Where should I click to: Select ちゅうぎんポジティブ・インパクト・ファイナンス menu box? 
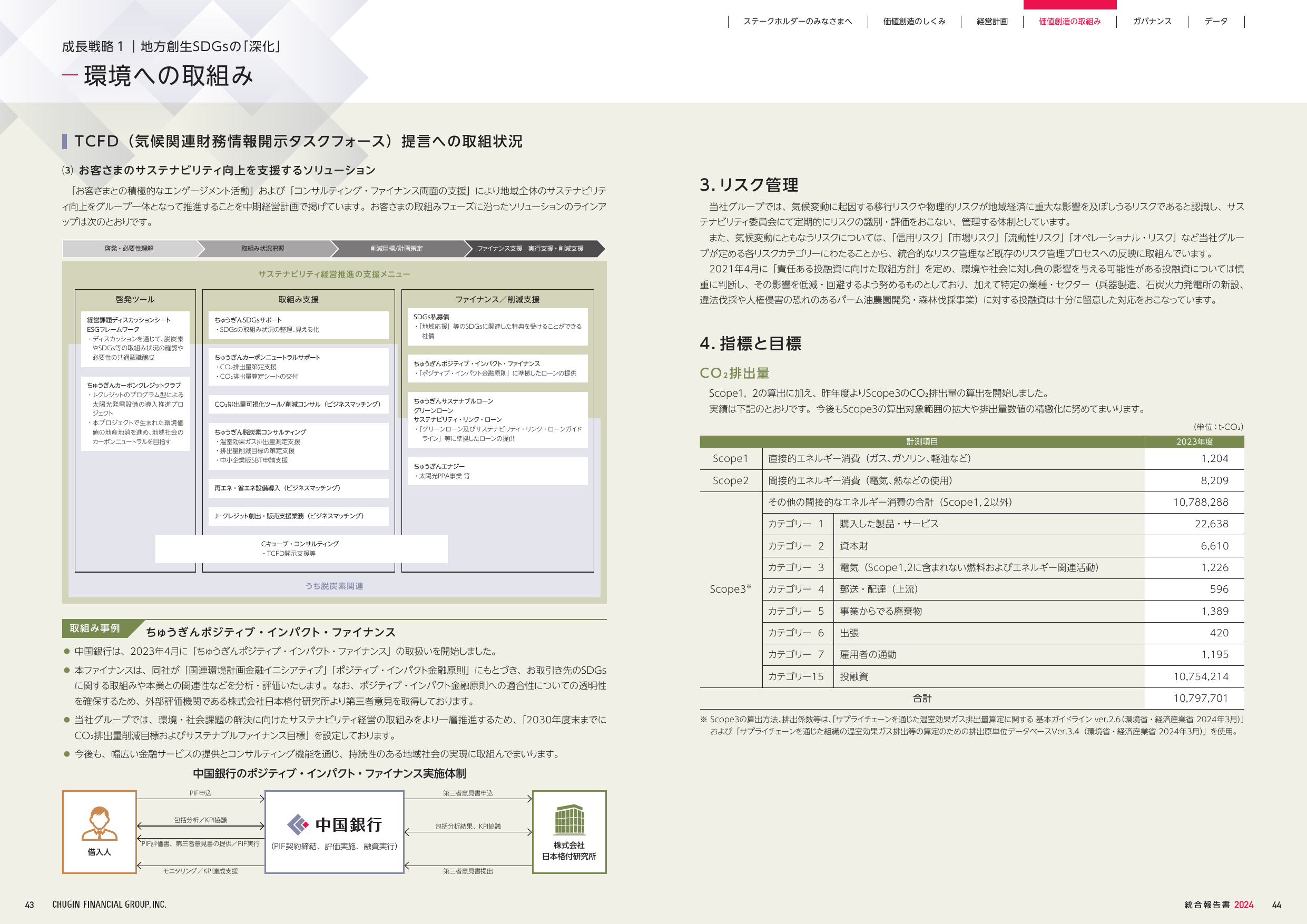pos(497,368)
